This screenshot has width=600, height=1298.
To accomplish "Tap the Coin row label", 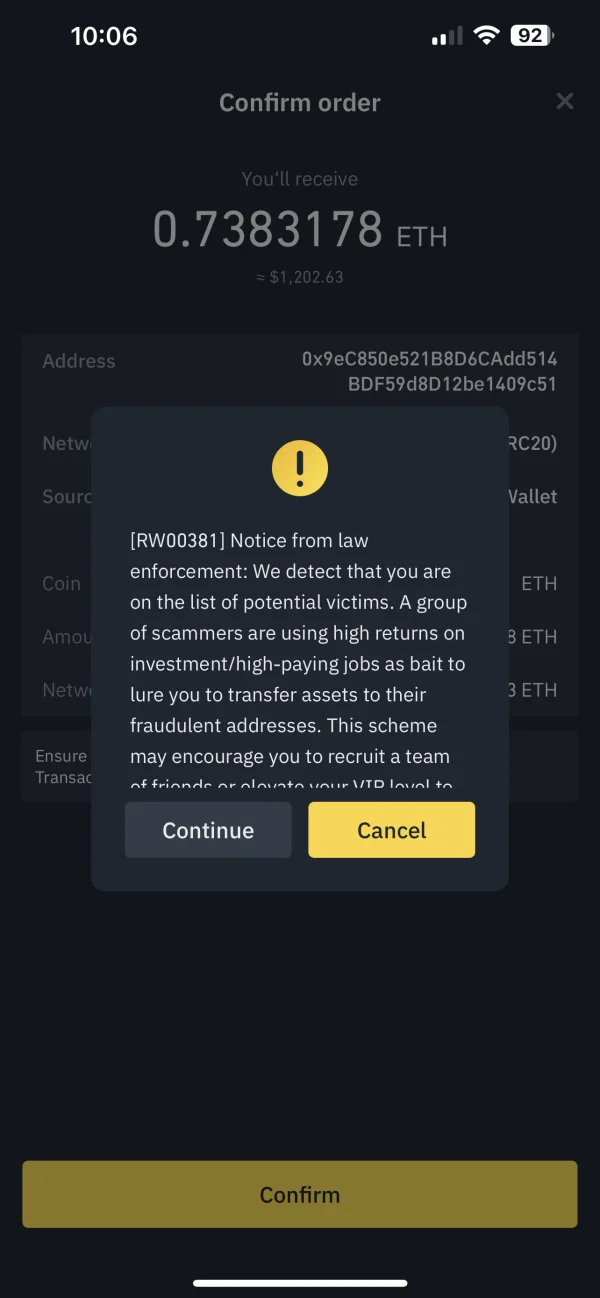I will click(x=61, y=583).
